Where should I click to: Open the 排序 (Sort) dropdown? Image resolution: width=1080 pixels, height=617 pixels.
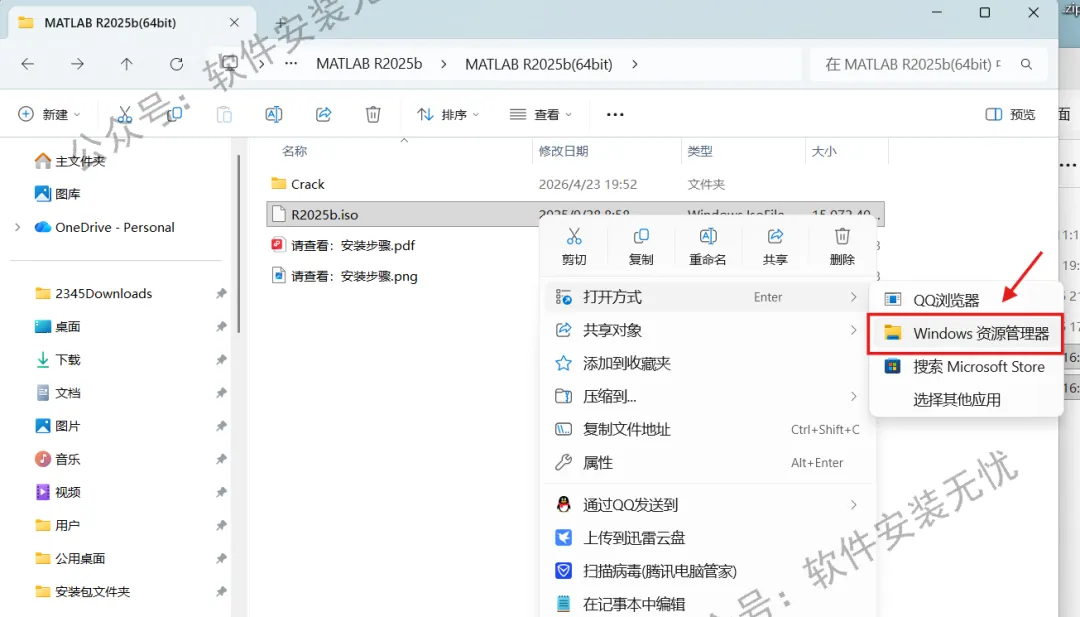coord(448,114)
